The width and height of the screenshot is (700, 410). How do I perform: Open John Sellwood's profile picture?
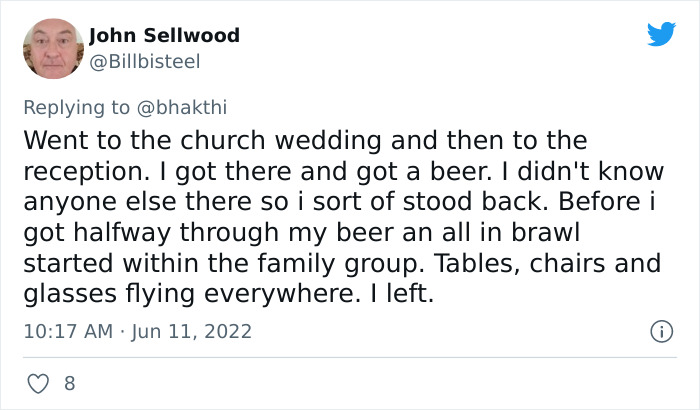[x=53, y=49]
